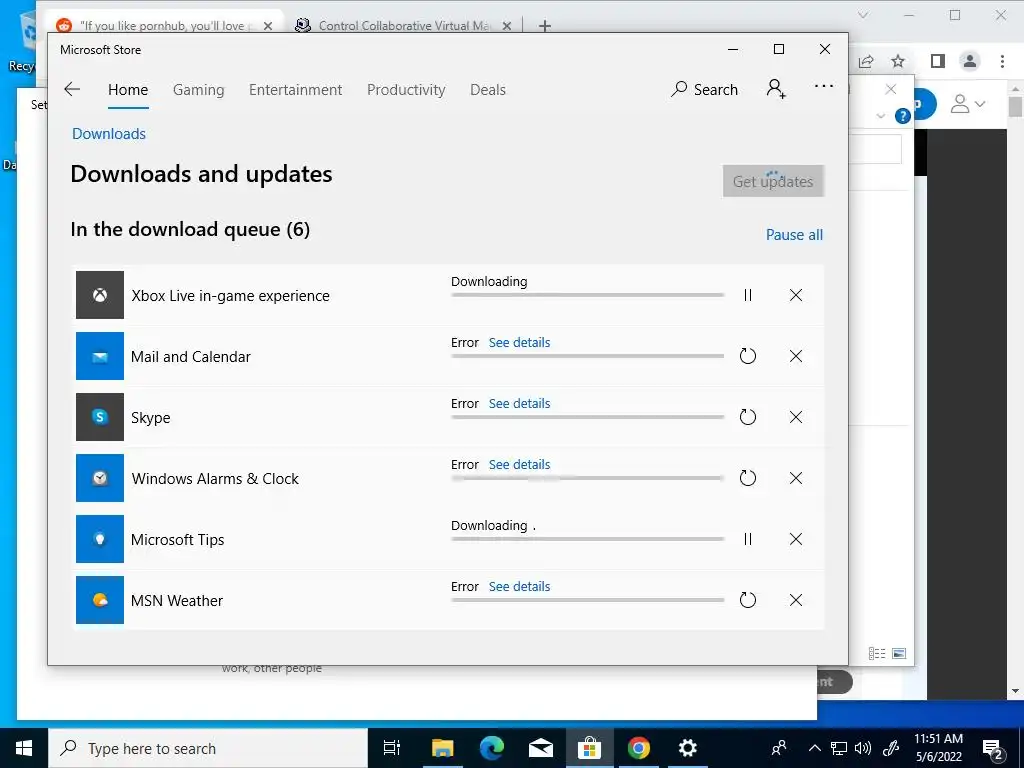Click Pause all downloads
Image resolution: width=1024 pixels, height=768 pixels.
point(794,235)
